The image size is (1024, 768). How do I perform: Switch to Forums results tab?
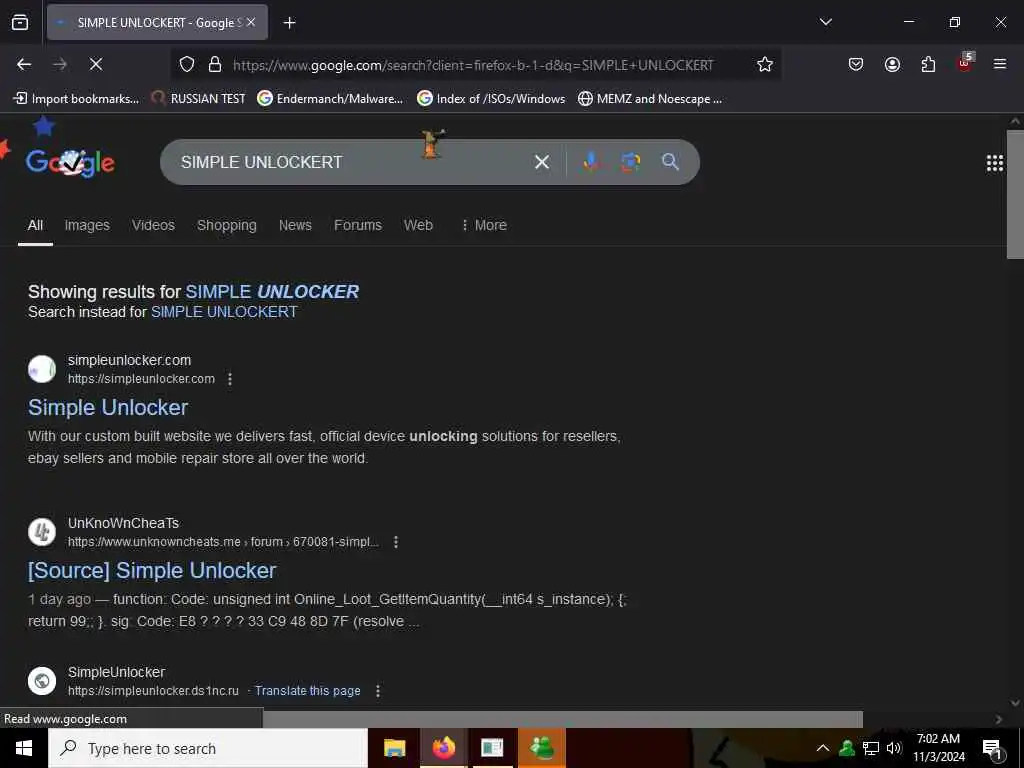click(358, 225)
